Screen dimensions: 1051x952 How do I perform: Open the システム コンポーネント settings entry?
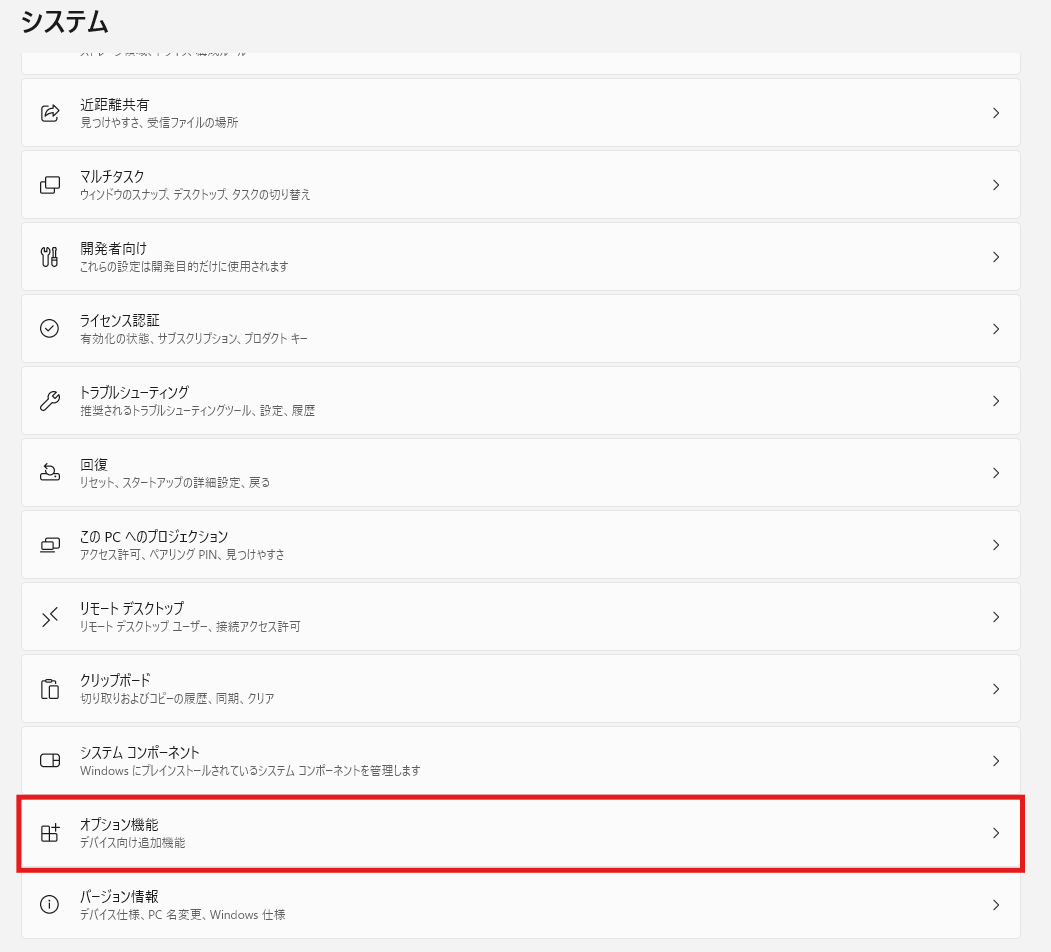[x=521, y=761]
